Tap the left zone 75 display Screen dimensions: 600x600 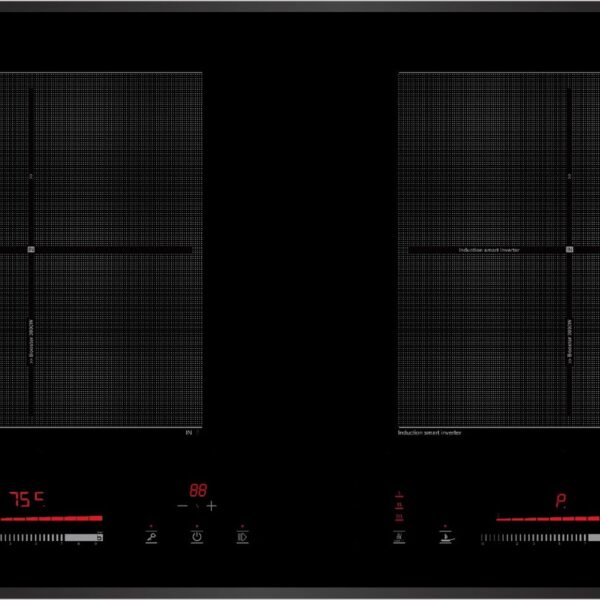click(27, 499)
